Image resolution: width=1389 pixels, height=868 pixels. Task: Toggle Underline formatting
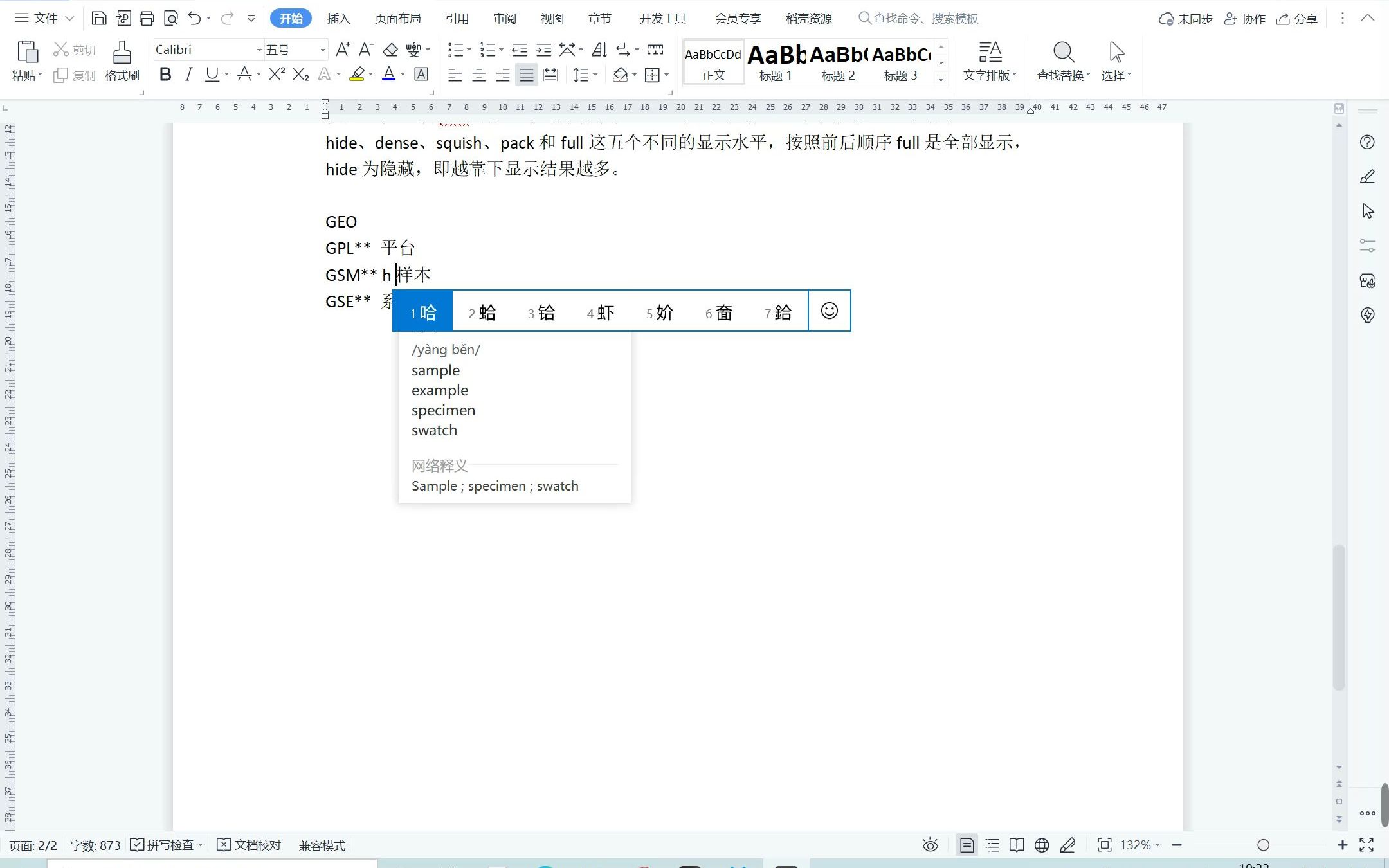pyautogui.click(x=212, y=75)
